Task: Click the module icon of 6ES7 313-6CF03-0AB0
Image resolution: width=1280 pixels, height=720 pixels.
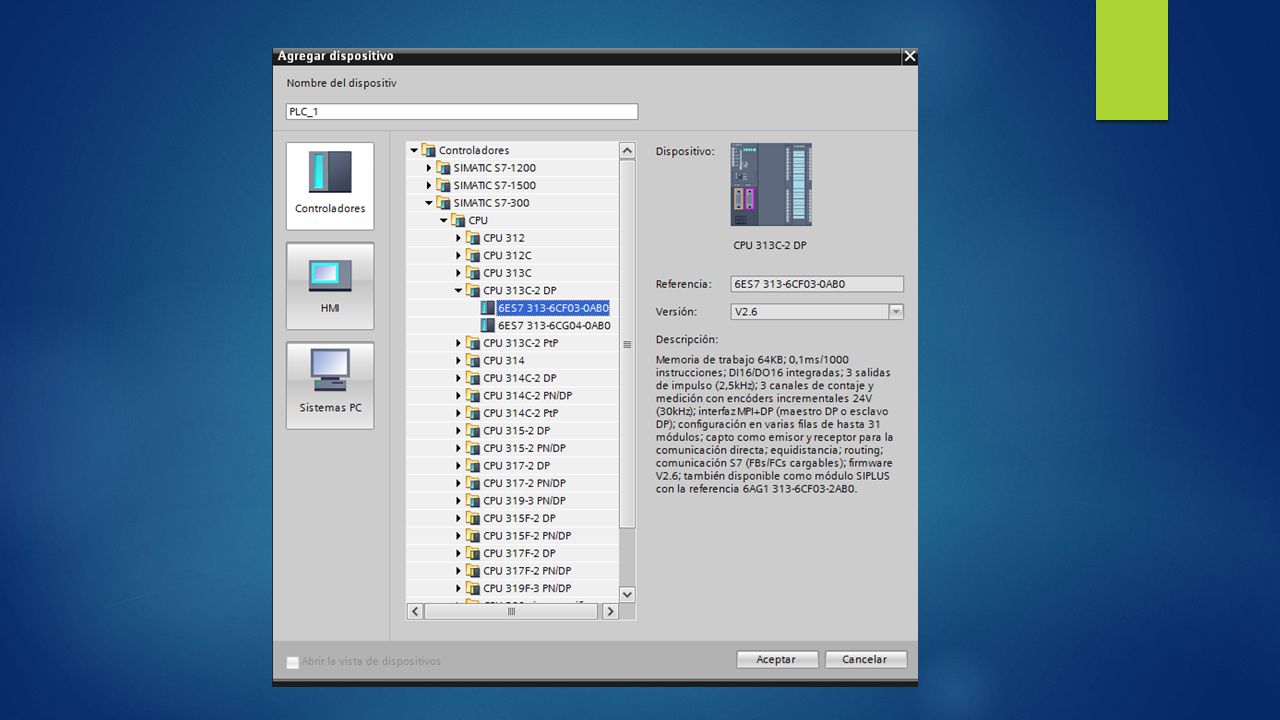Action: coord(488,308)
